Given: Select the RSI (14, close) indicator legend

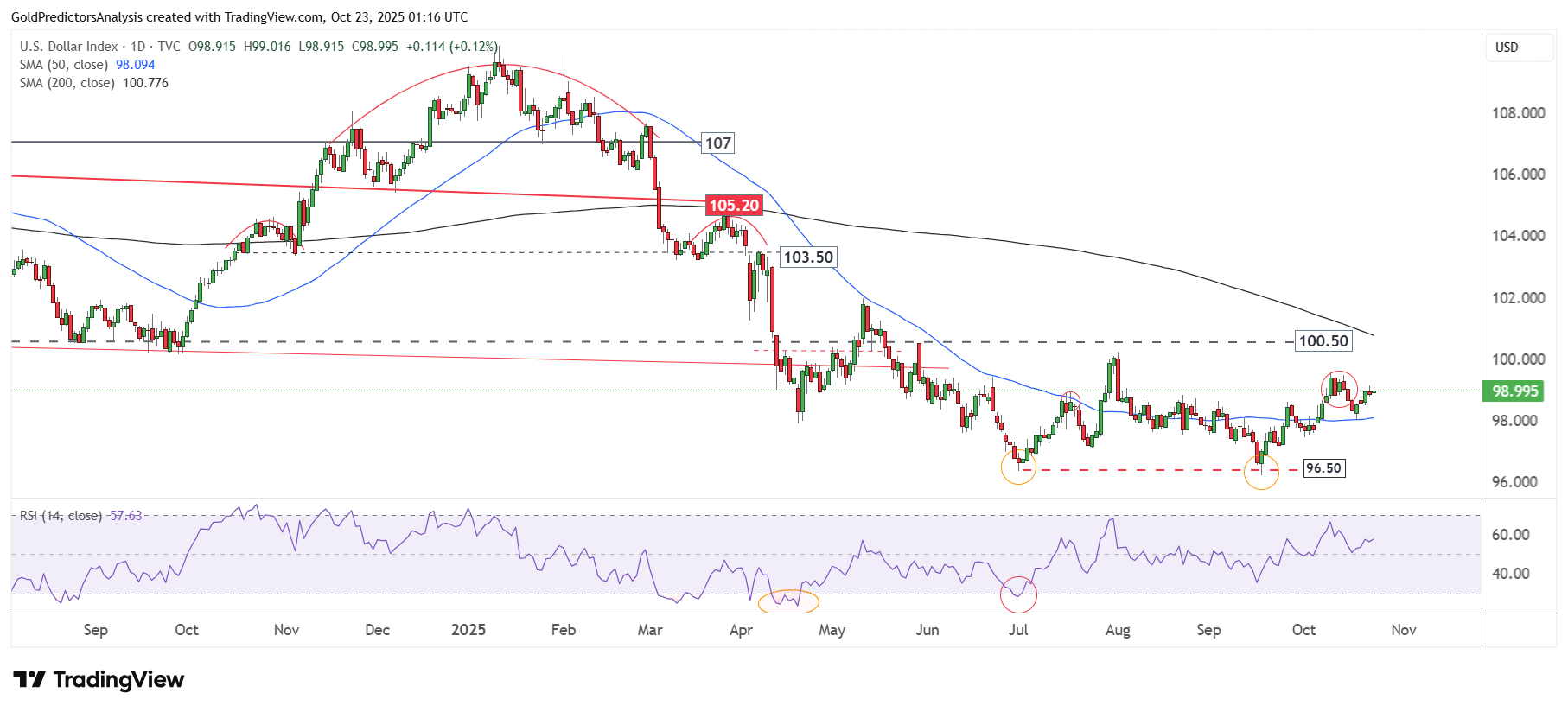Looking at the screenshot, I should tap(61, 516).
